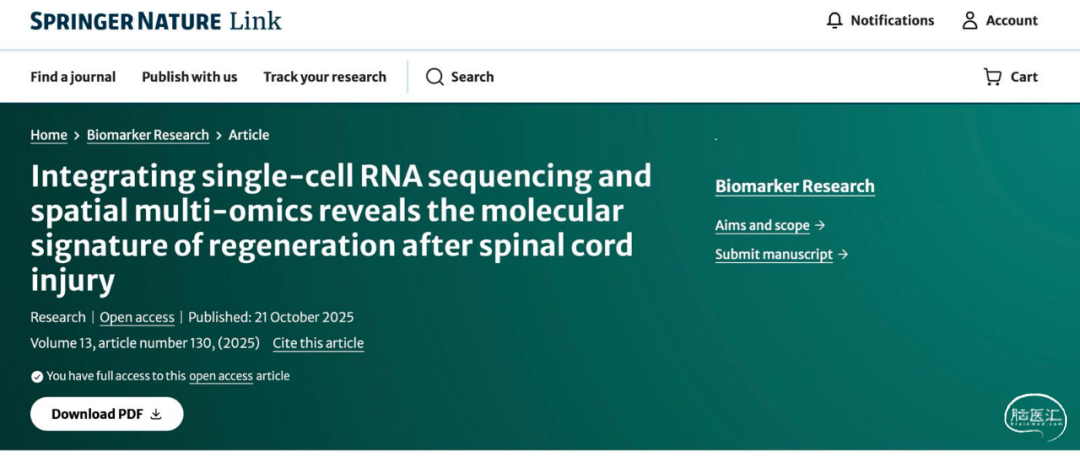The height and width of the screenshot is (462, 1080).
Task: Open Biomarker Research breadcrumb link
Action: tap(148, 135)
